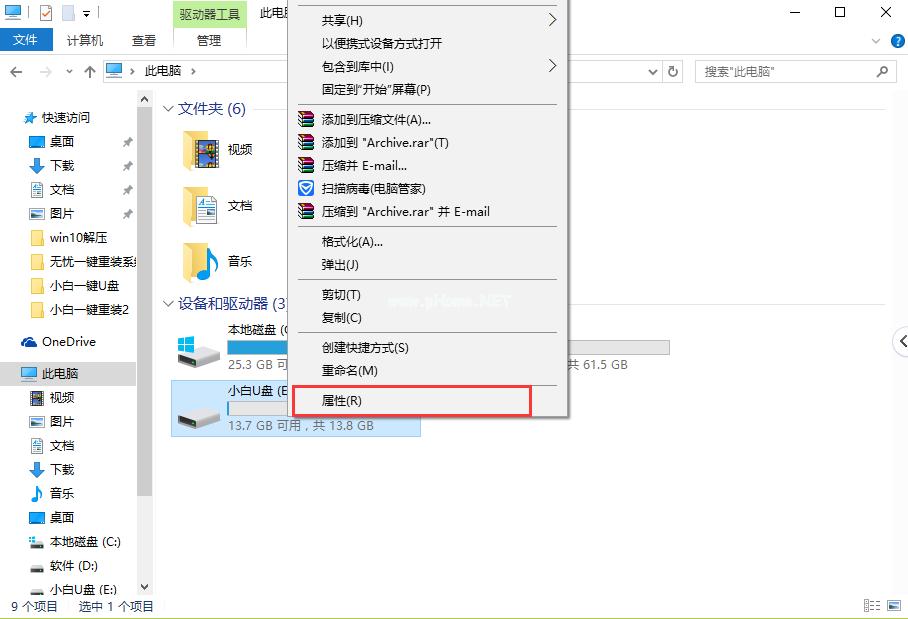Click the WinRAR icon beside 添加到压缩文件(A)...

click(306, 120)
